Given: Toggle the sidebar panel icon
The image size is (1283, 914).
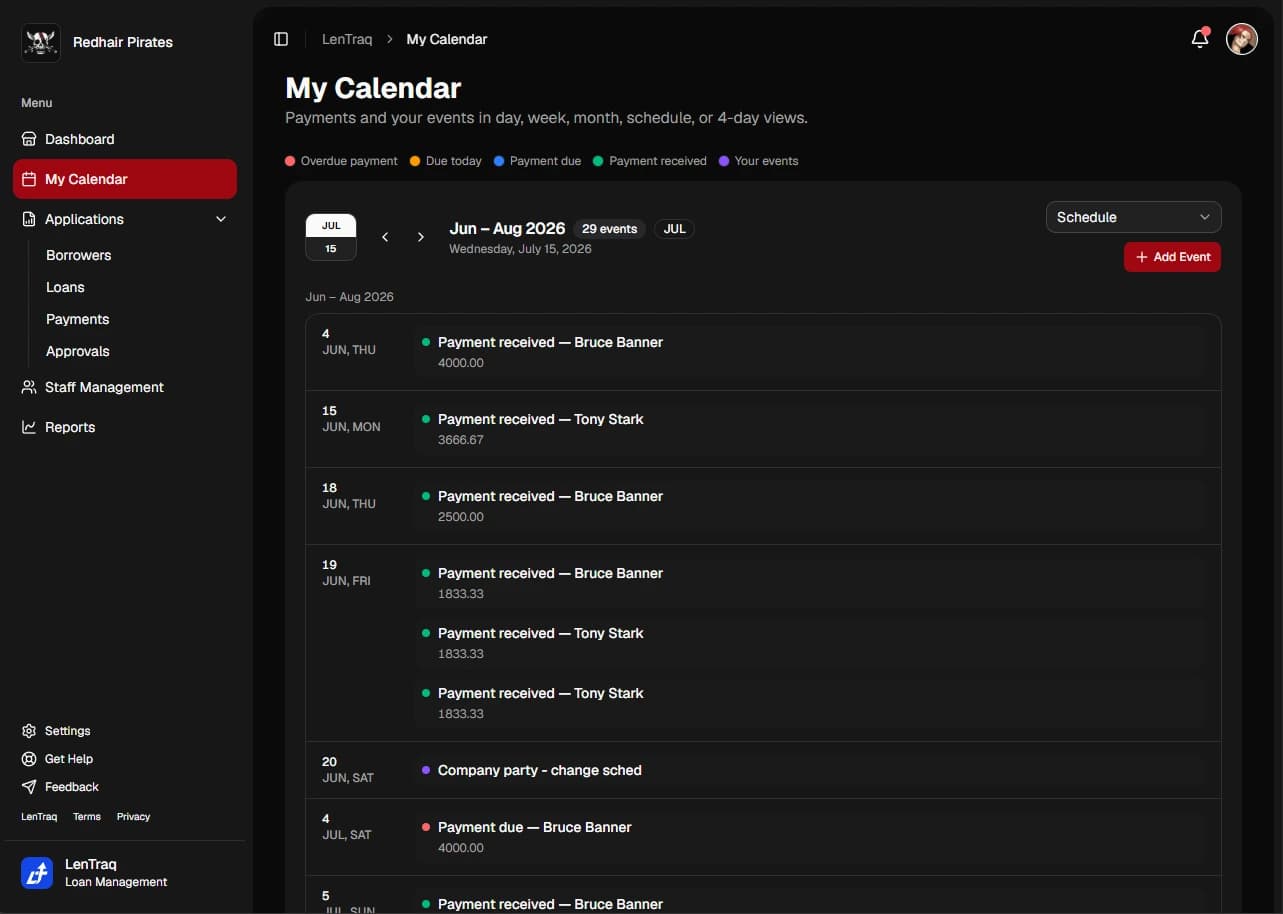Looking at the screenshot, I should click(281, 39).
